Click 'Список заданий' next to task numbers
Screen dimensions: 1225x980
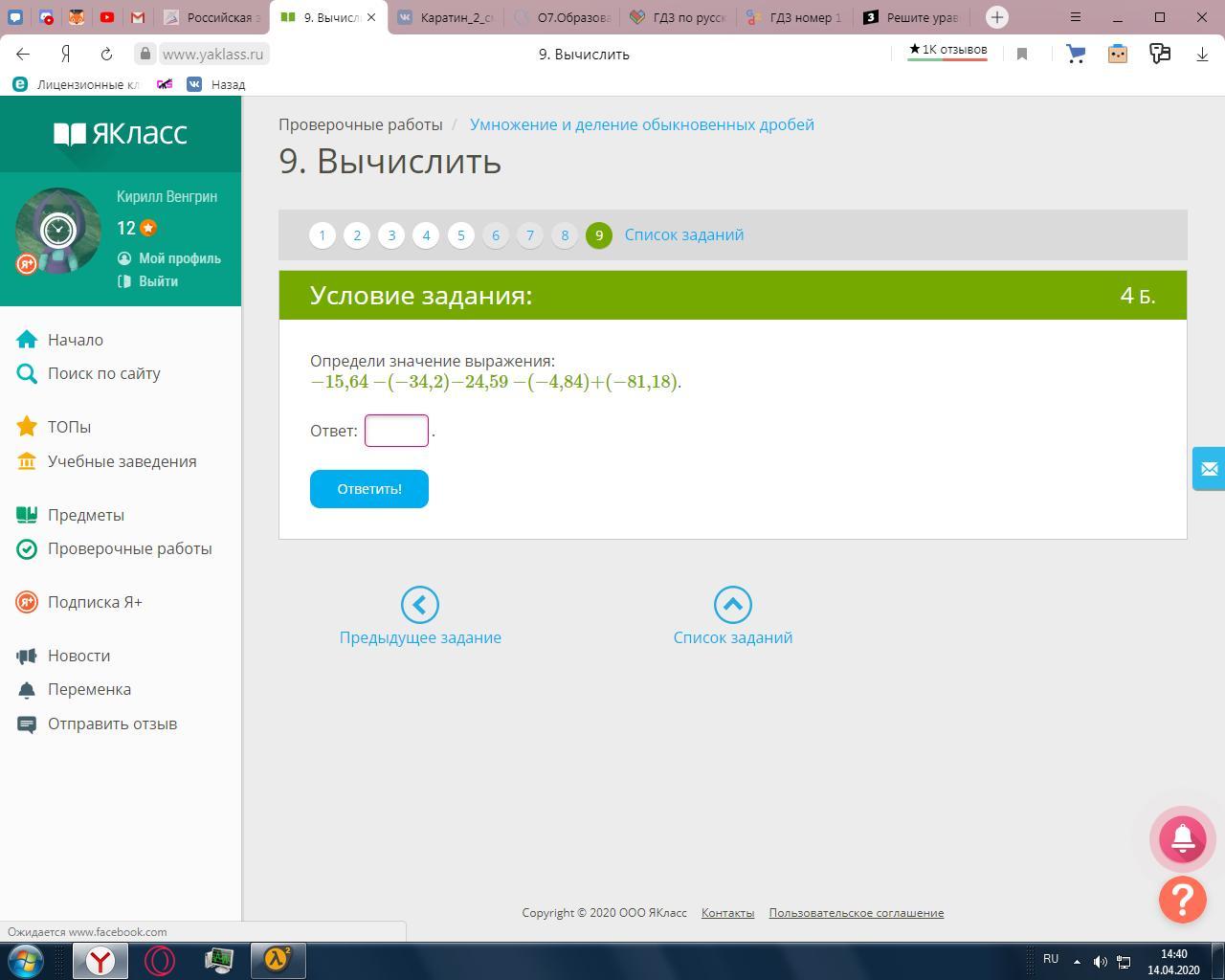pos(684,234)
